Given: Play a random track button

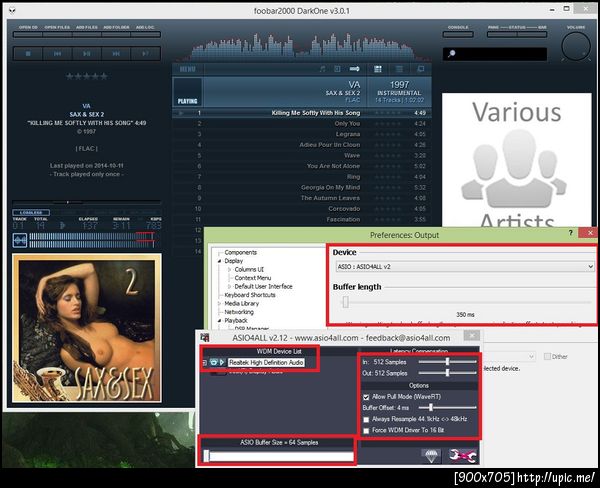Looking at the screenshot, I should [x=145, y=54].
